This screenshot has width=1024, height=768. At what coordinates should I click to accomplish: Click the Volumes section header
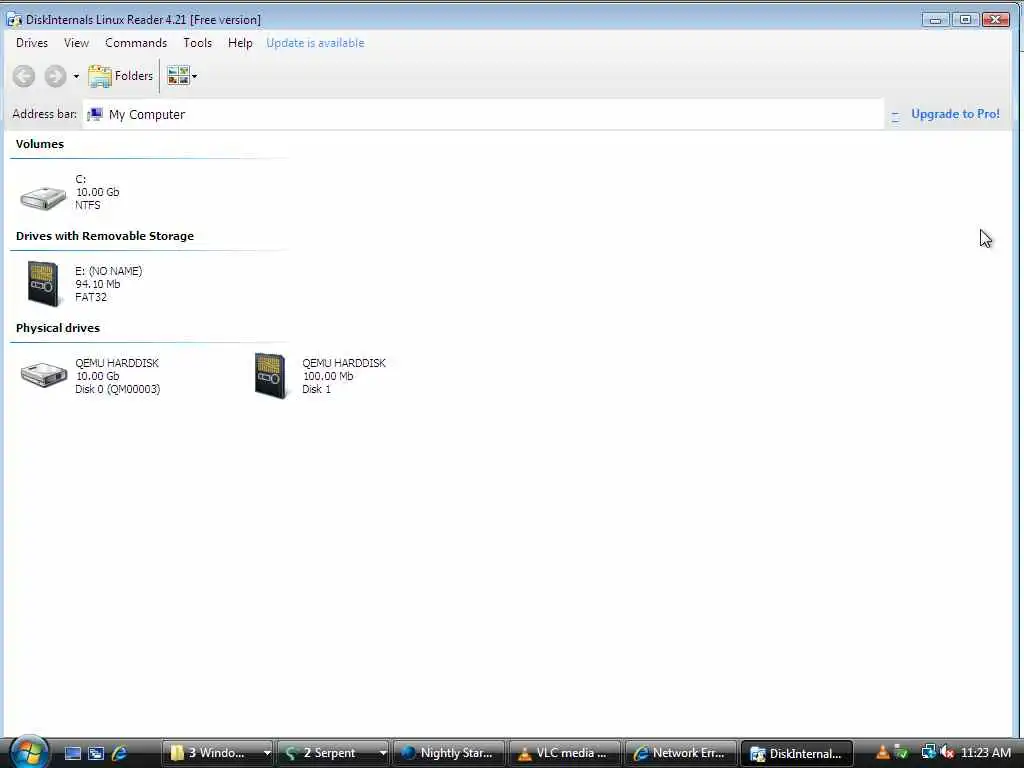tap(40, 144)
